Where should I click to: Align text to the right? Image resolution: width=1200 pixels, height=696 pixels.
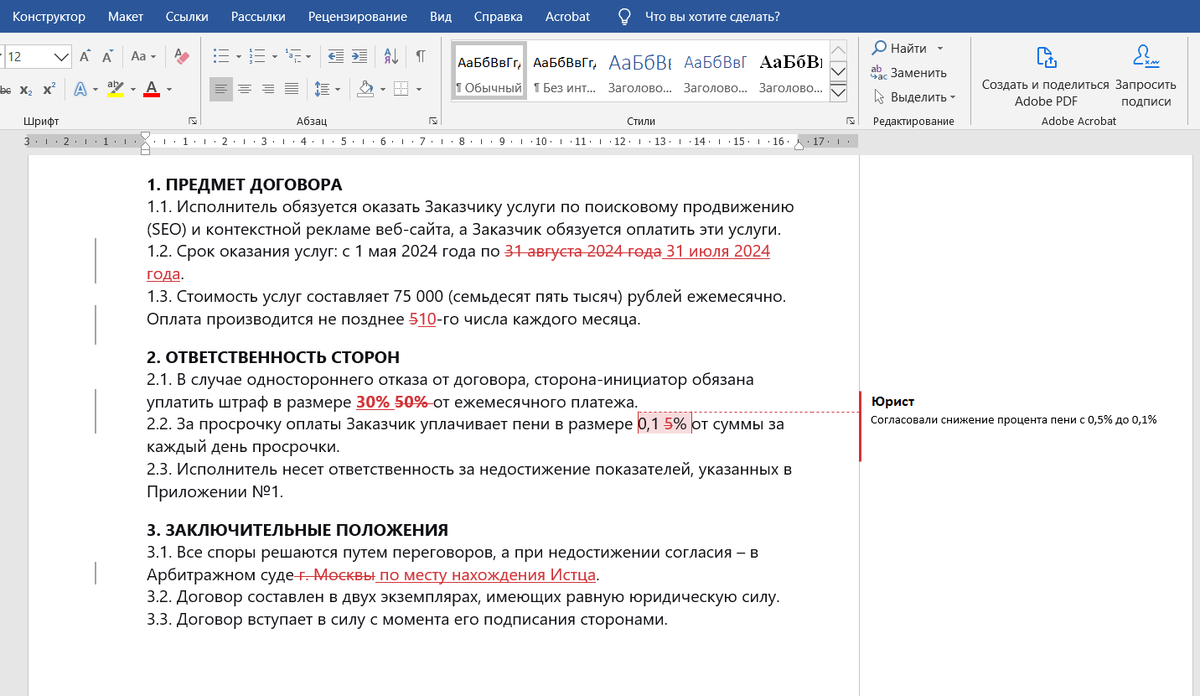click(267, 89)
